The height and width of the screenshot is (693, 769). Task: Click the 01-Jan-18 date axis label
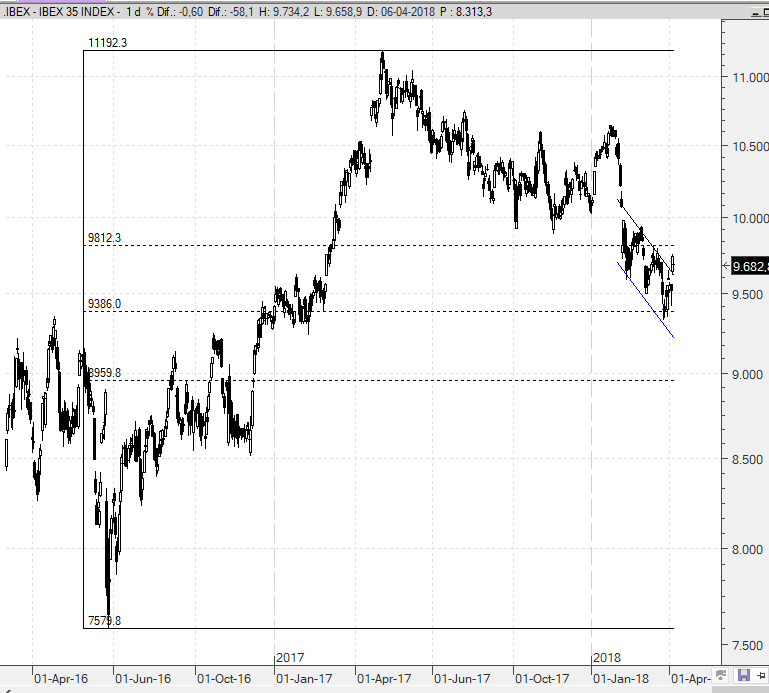(x=621, y=679)
